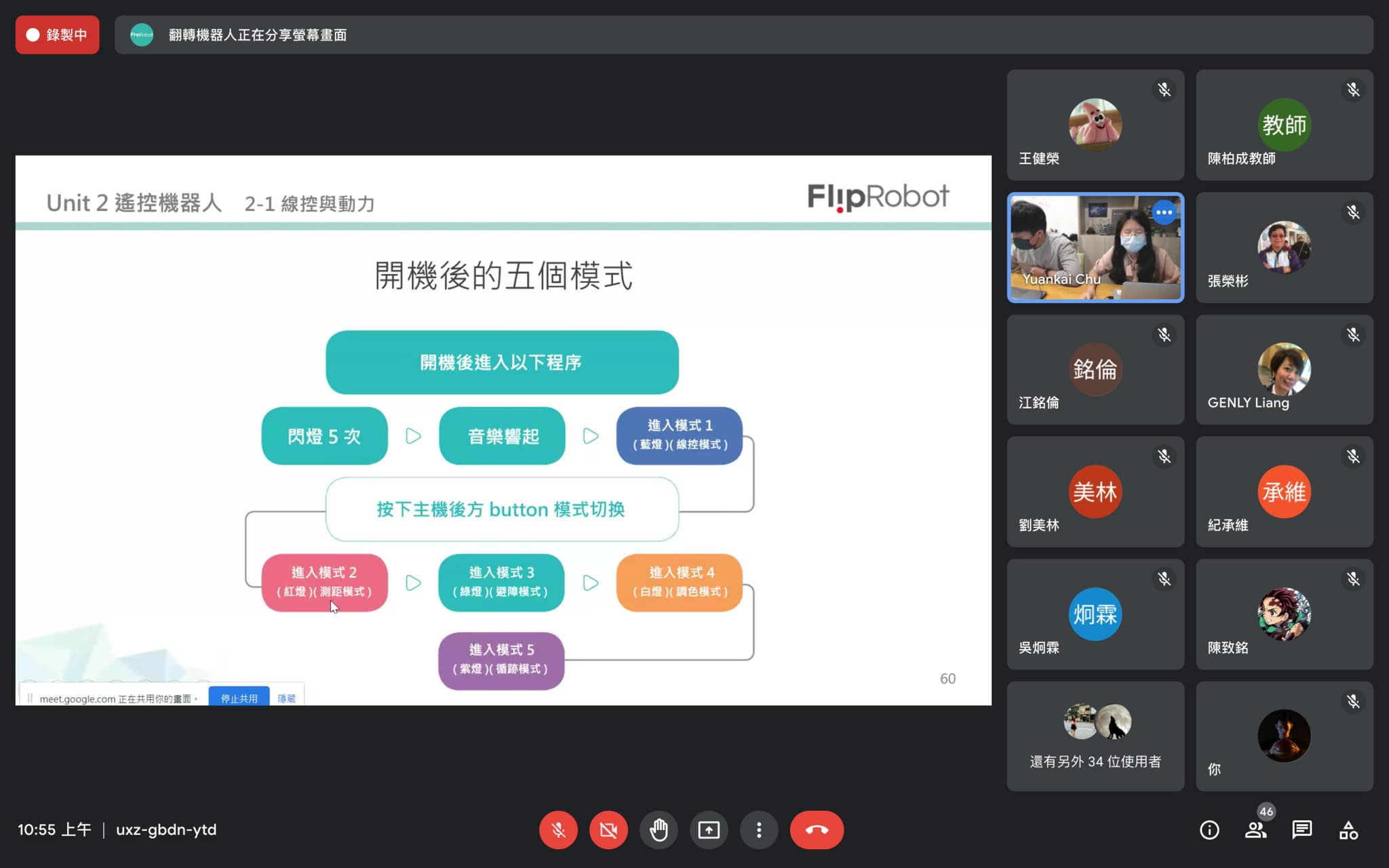Click muted mic icon on 陳柏成教師 tile
The image size is (1389, 868).
[1353, 90]
